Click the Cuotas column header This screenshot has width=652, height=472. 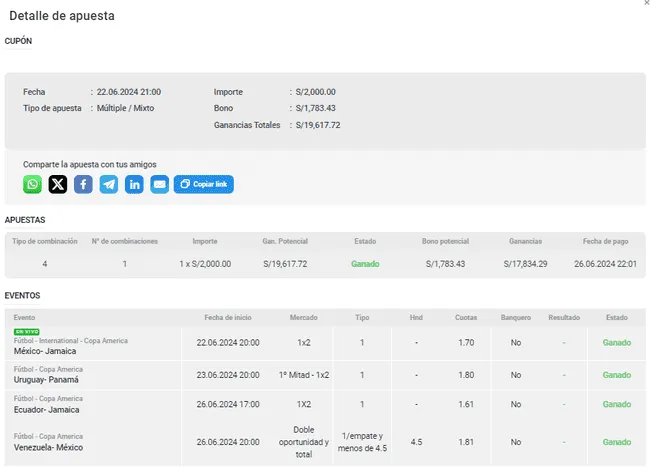[x=466, y=317]
